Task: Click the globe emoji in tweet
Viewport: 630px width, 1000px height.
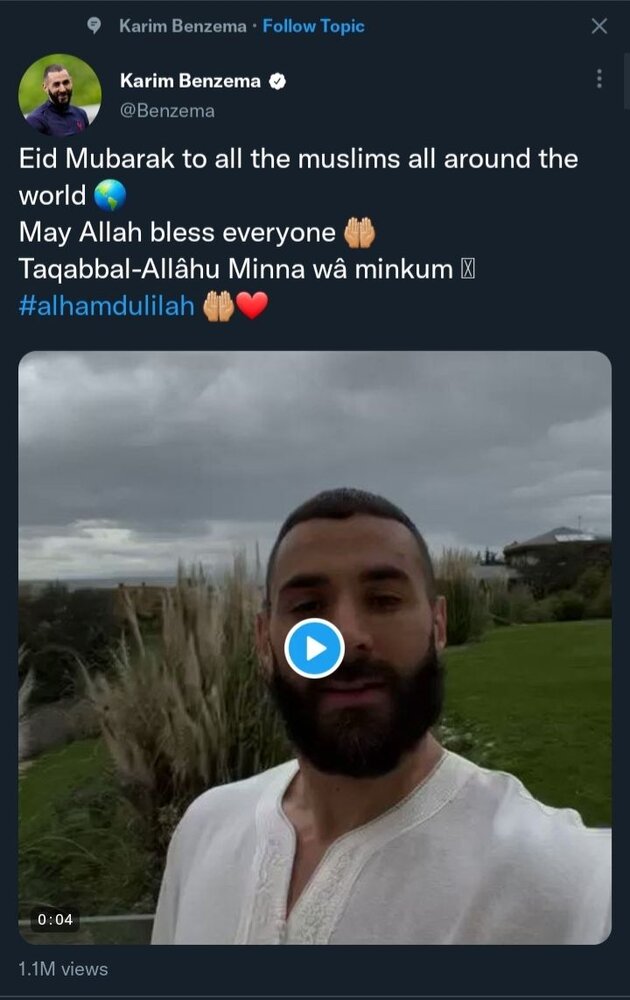Action: (x=110, y=195)
